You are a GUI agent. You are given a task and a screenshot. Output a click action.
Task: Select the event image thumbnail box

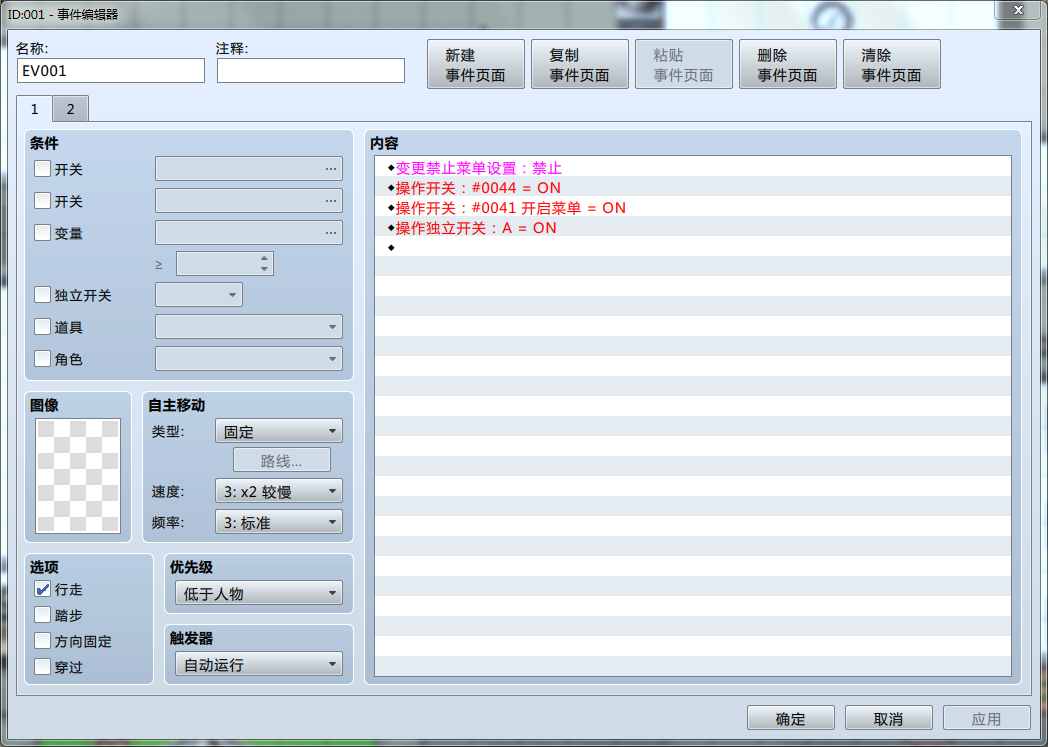coord(78,476)
